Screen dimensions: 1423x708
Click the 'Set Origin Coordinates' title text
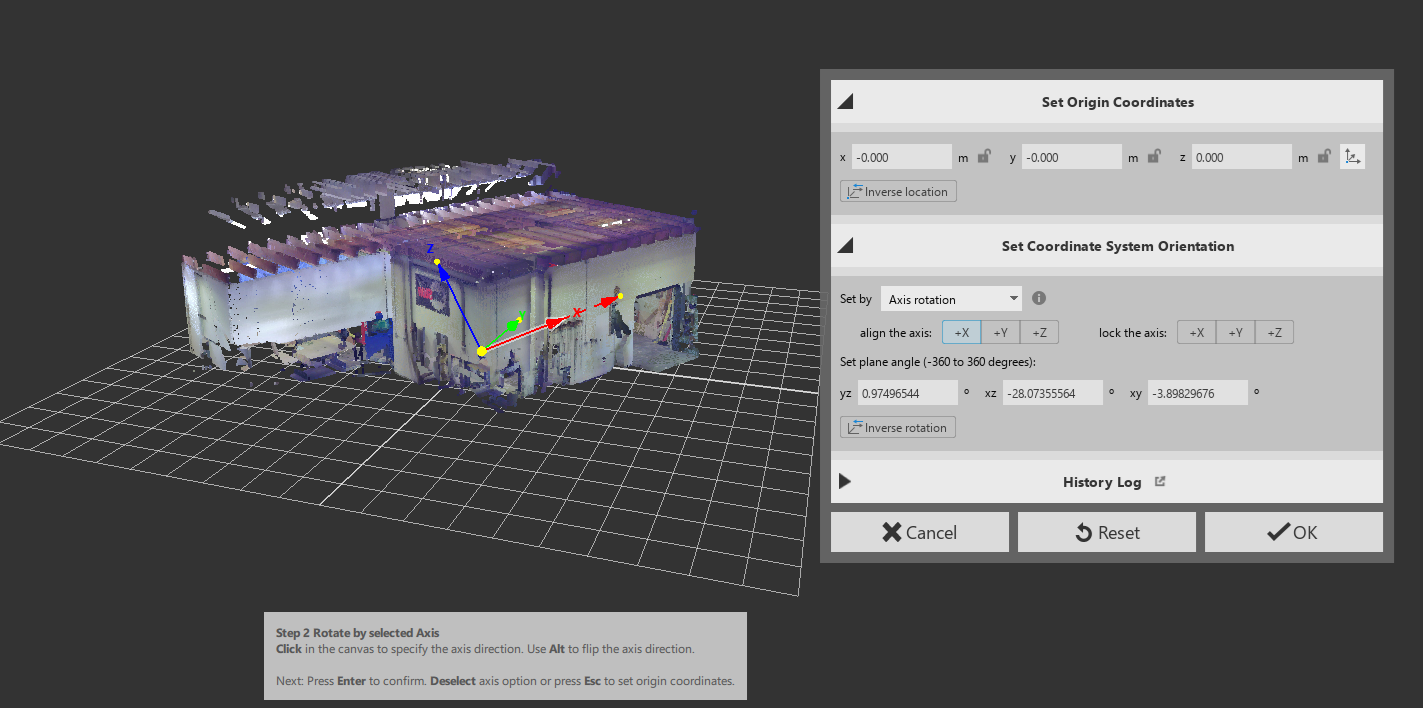tap(1118, 102)
